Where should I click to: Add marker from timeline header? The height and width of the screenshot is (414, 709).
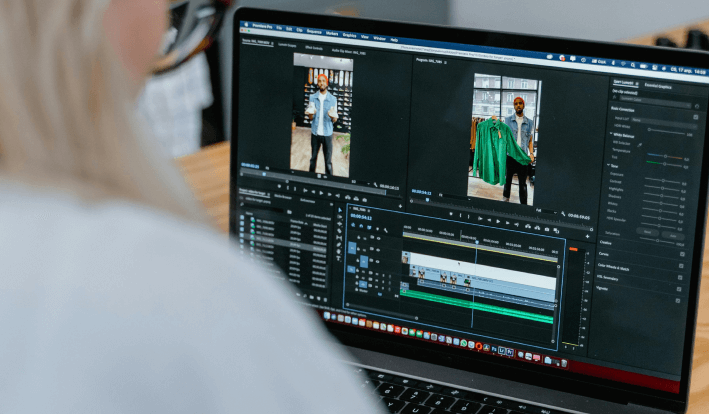pos(378,229)
